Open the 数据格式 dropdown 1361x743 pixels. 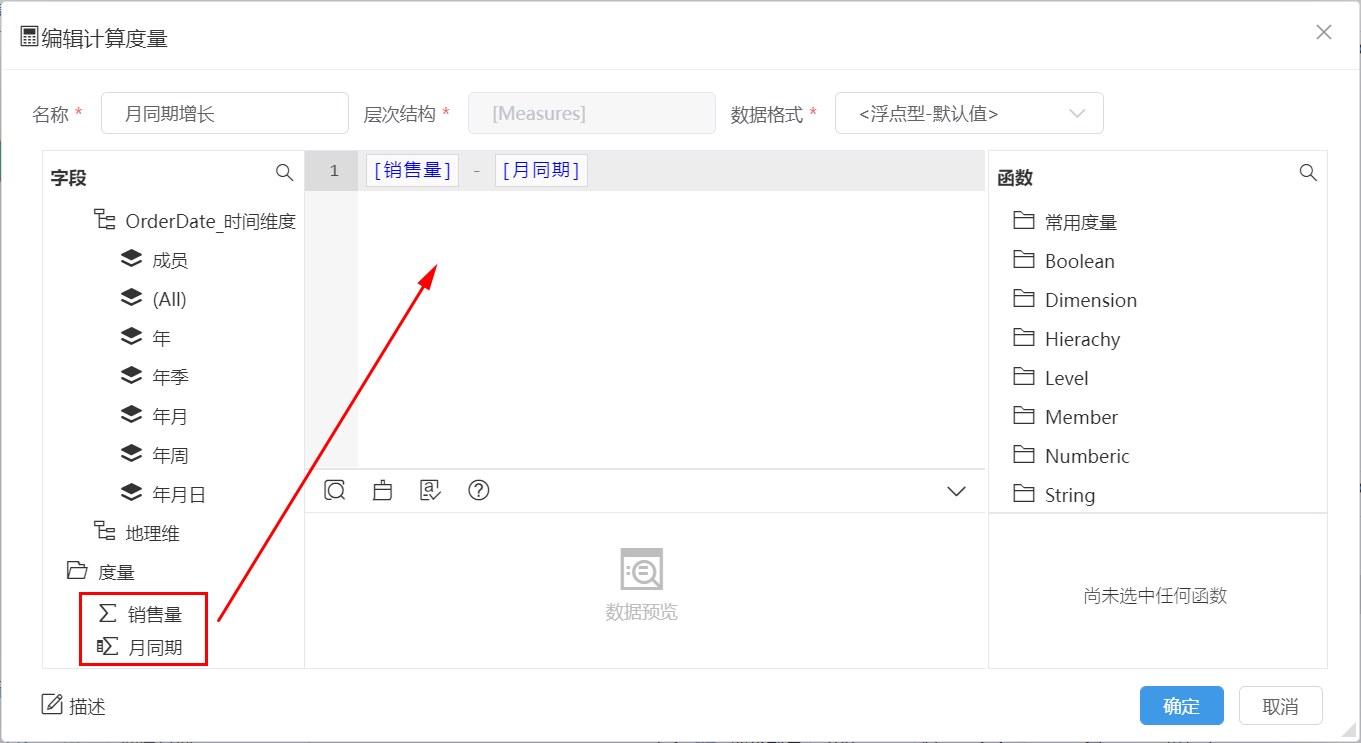(969, 113)
